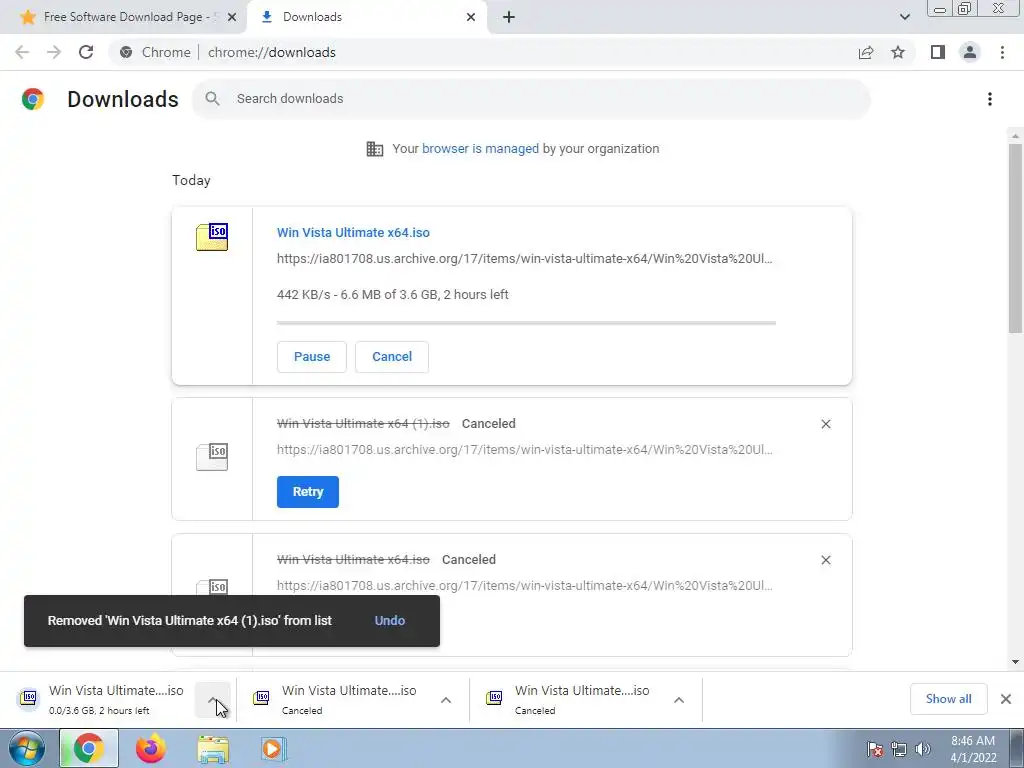Click the share page icon in address bar
The image size is (1024, 768).
pos(866,52)
